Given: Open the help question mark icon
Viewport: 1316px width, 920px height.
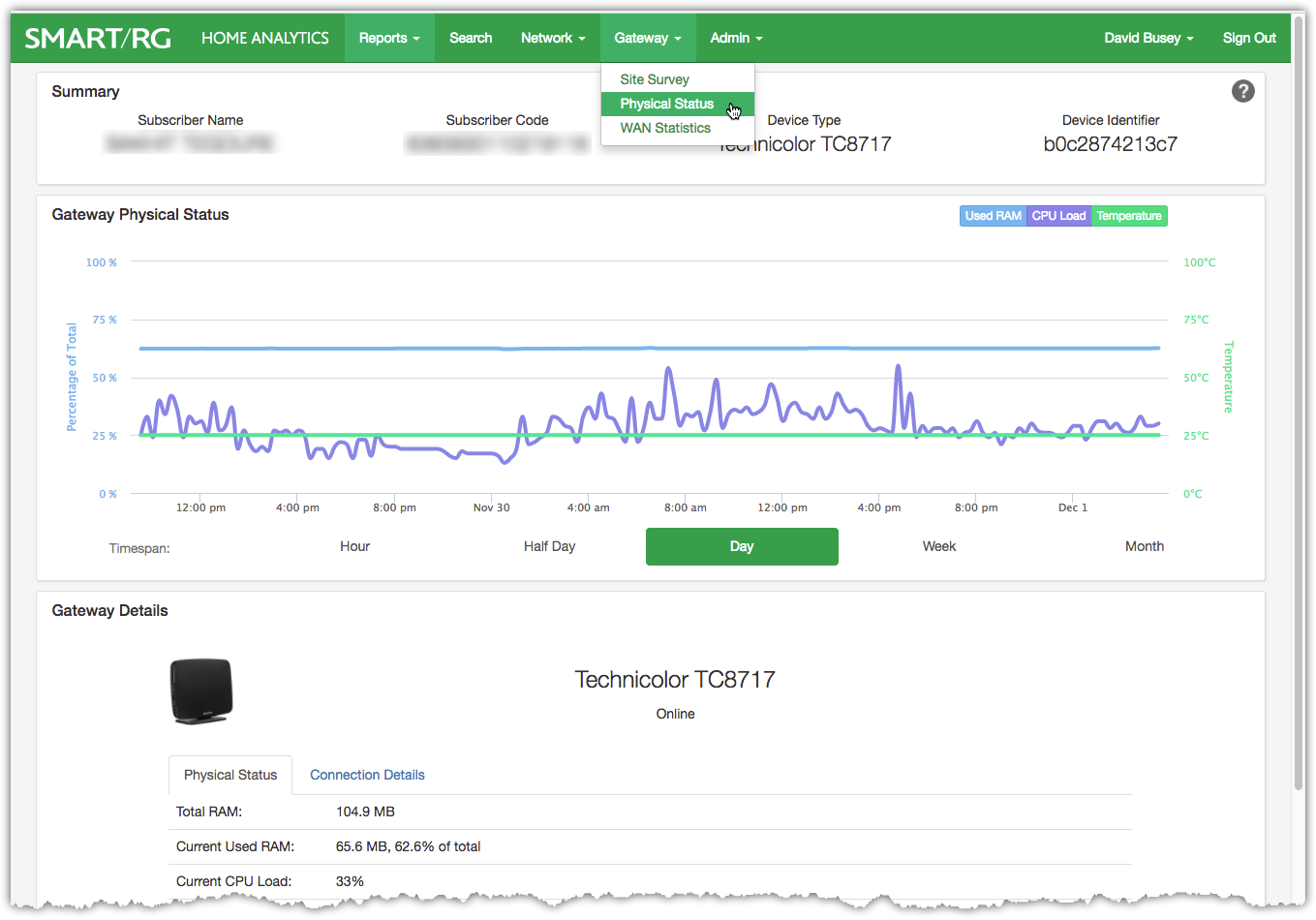Looking at the screenshot, I should point(1243,91).
